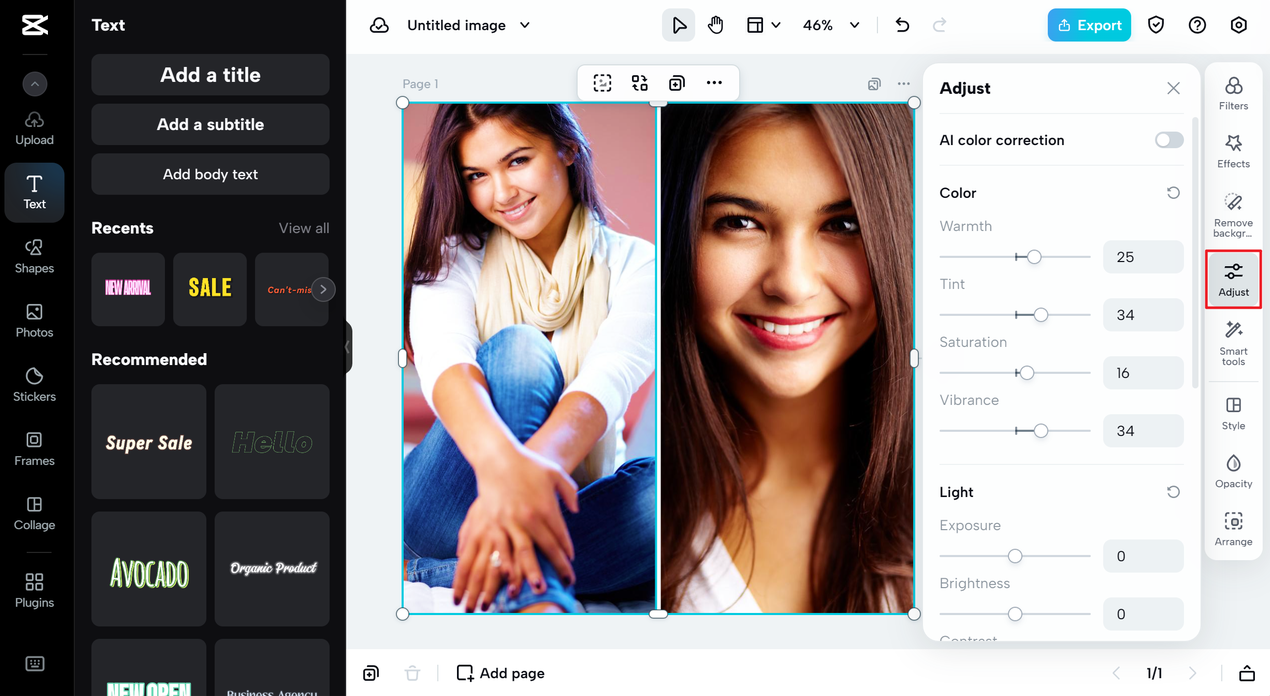Image resolution: width=1270 pixels, height=696 pixels.
Task: Click View all recents link
Action: point(304,228)
